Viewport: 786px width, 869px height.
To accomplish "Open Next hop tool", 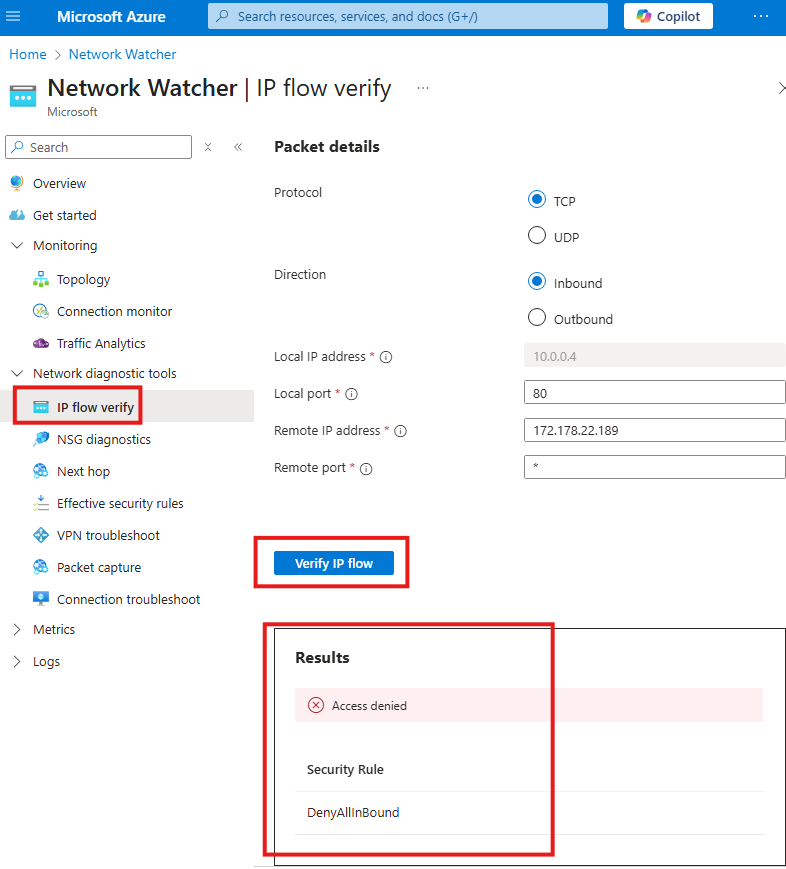I will (x=83, y=472).
